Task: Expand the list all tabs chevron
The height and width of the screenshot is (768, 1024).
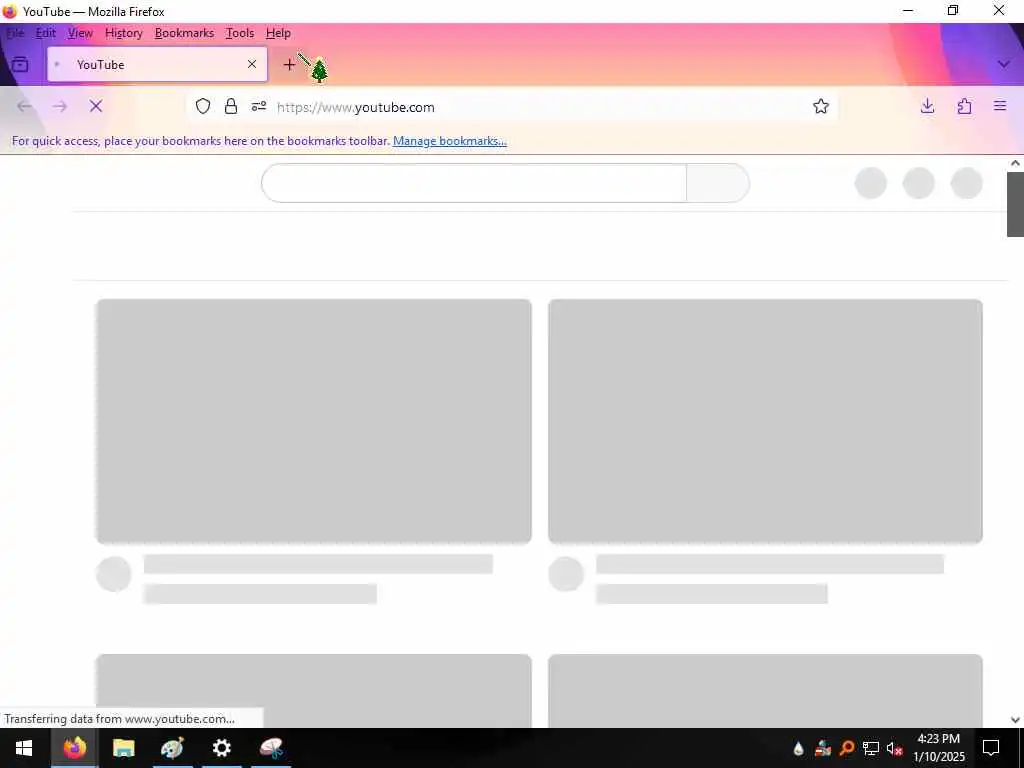Action: point(1004,64)
